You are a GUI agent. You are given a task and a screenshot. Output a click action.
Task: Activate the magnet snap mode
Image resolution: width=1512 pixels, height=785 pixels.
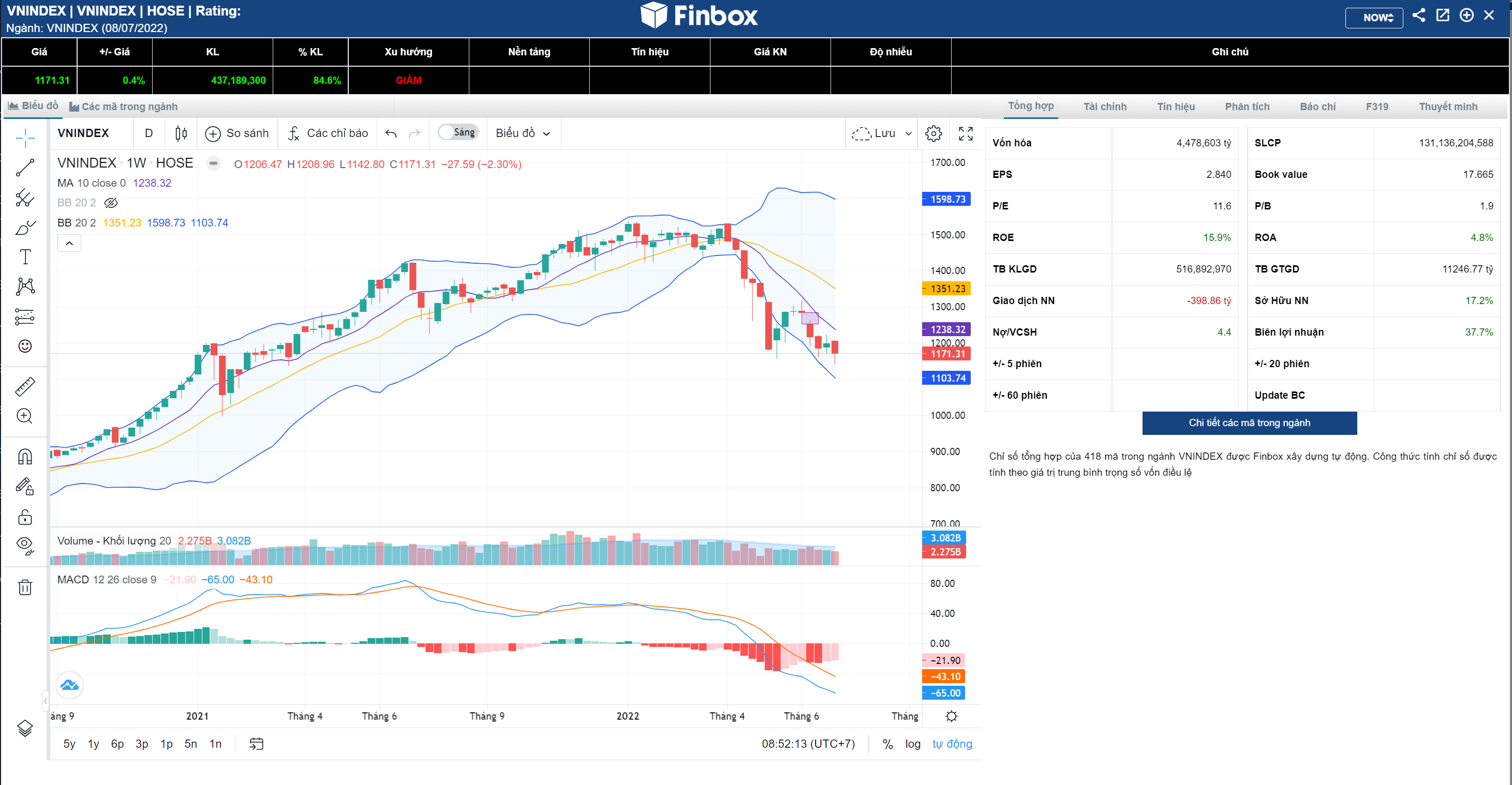pyautogui.click(x=25, y=457)
